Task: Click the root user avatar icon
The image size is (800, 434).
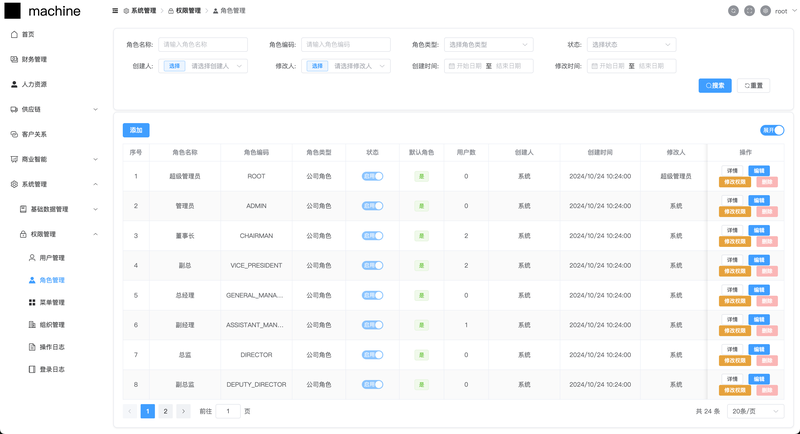Action: click(x=765, y=11)
